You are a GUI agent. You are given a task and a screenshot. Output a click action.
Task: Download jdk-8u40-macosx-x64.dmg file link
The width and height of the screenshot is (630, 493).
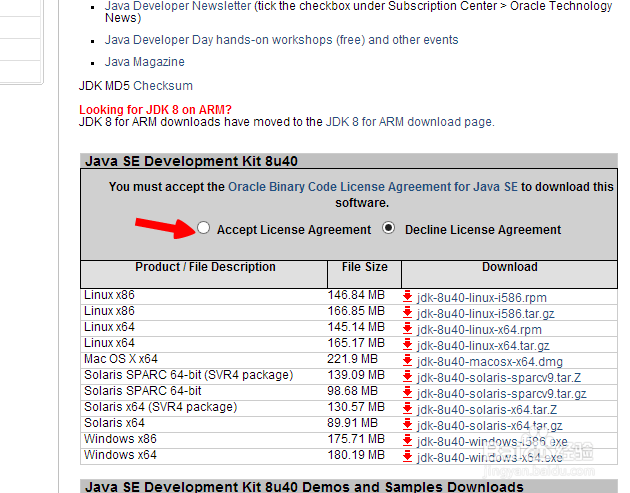tap(490, 362)
